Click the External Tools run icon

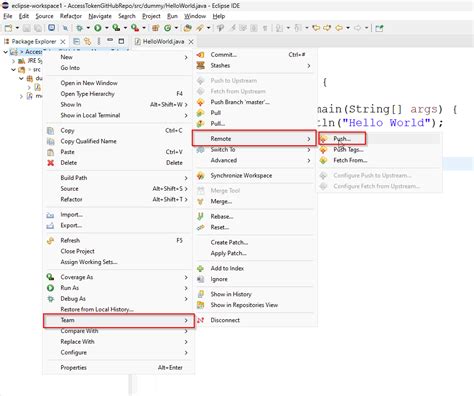135,28
